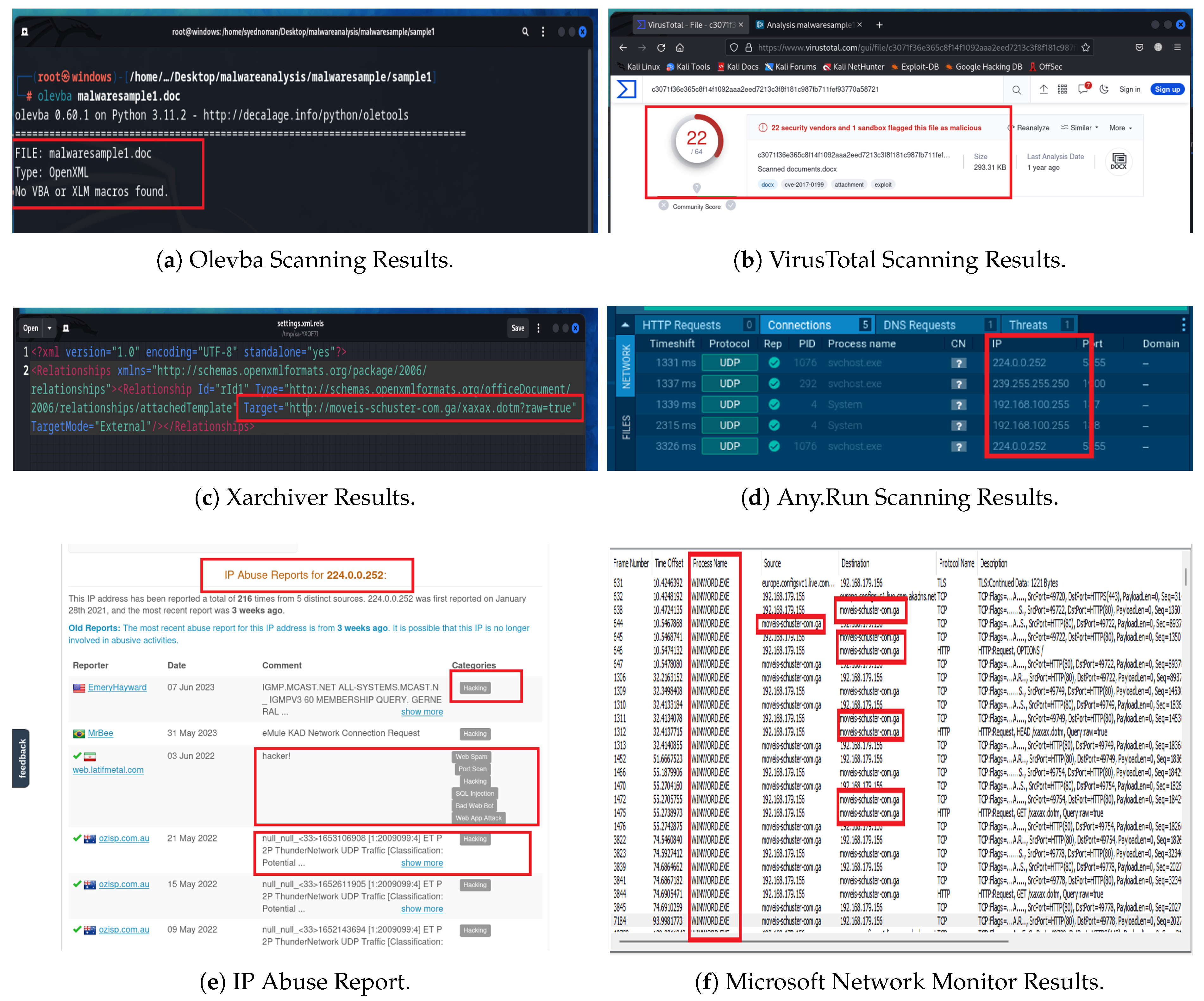Open the terminal window kebab menu
The image size is (1204, 1001).
[543, 32]
